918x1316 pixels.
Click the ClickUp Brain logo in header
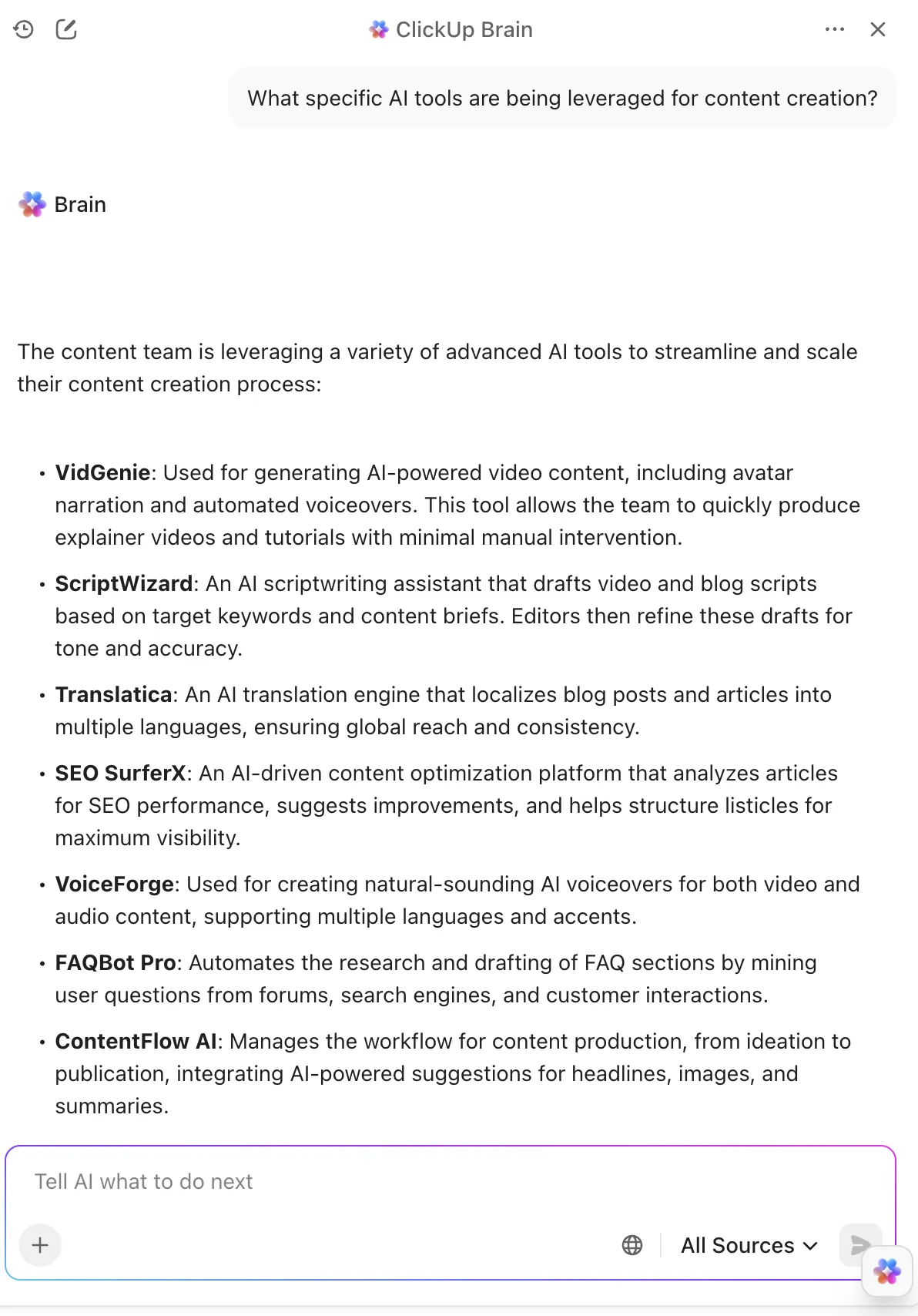tap(378, 29)
